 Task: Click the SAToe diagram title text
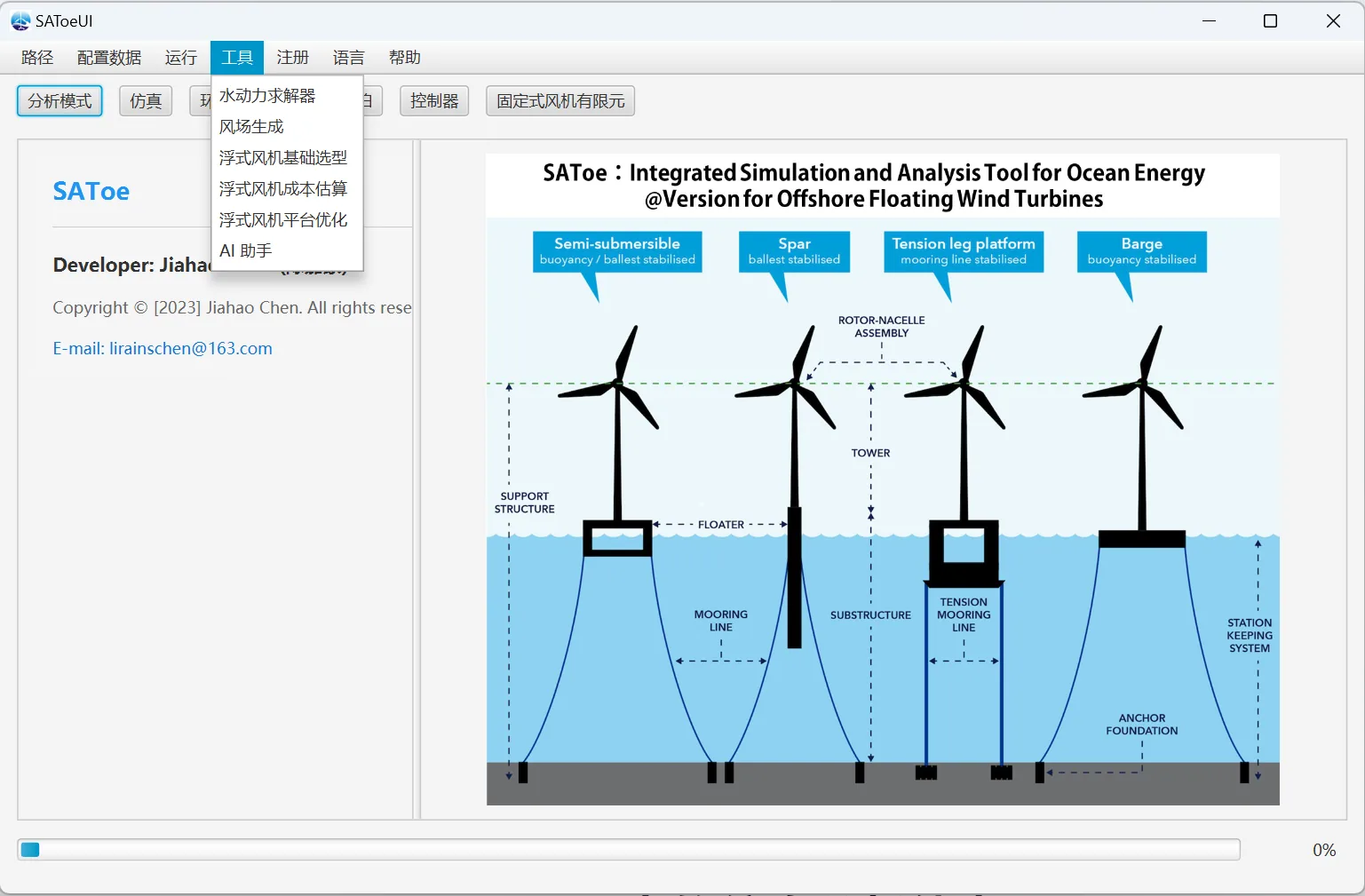[x=874, y=186]
